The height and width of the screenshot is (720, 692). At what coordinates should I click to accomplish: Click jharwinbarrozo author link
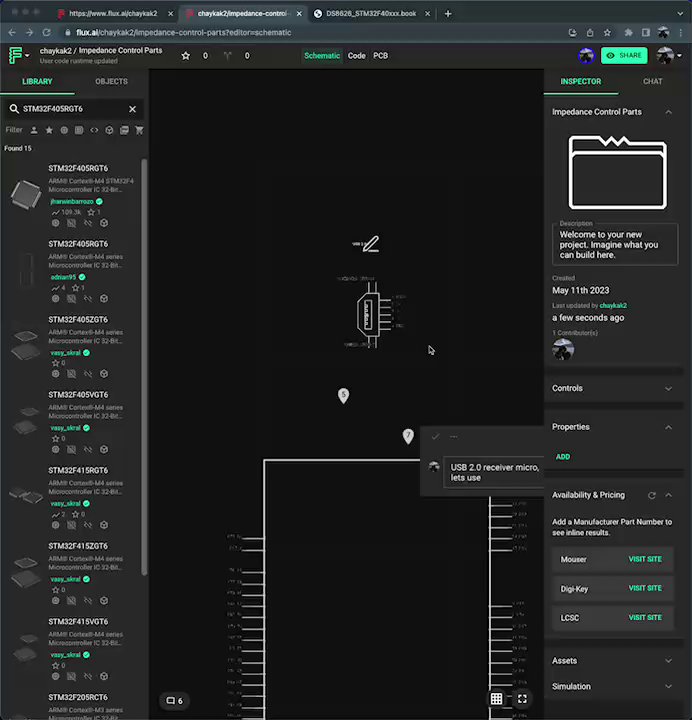coord(72,202)
